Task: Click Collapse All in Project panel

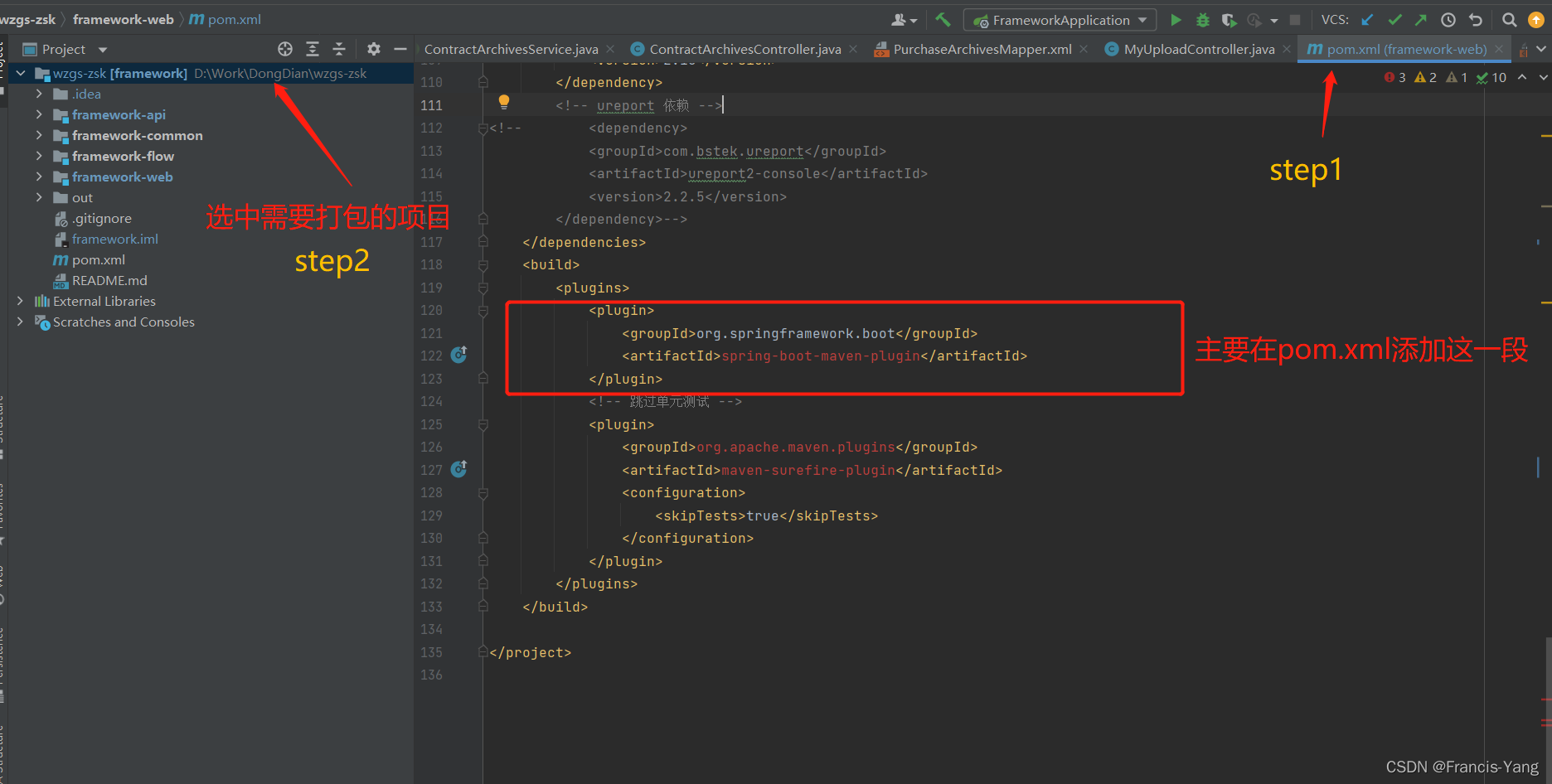Action: pos(339,49)
